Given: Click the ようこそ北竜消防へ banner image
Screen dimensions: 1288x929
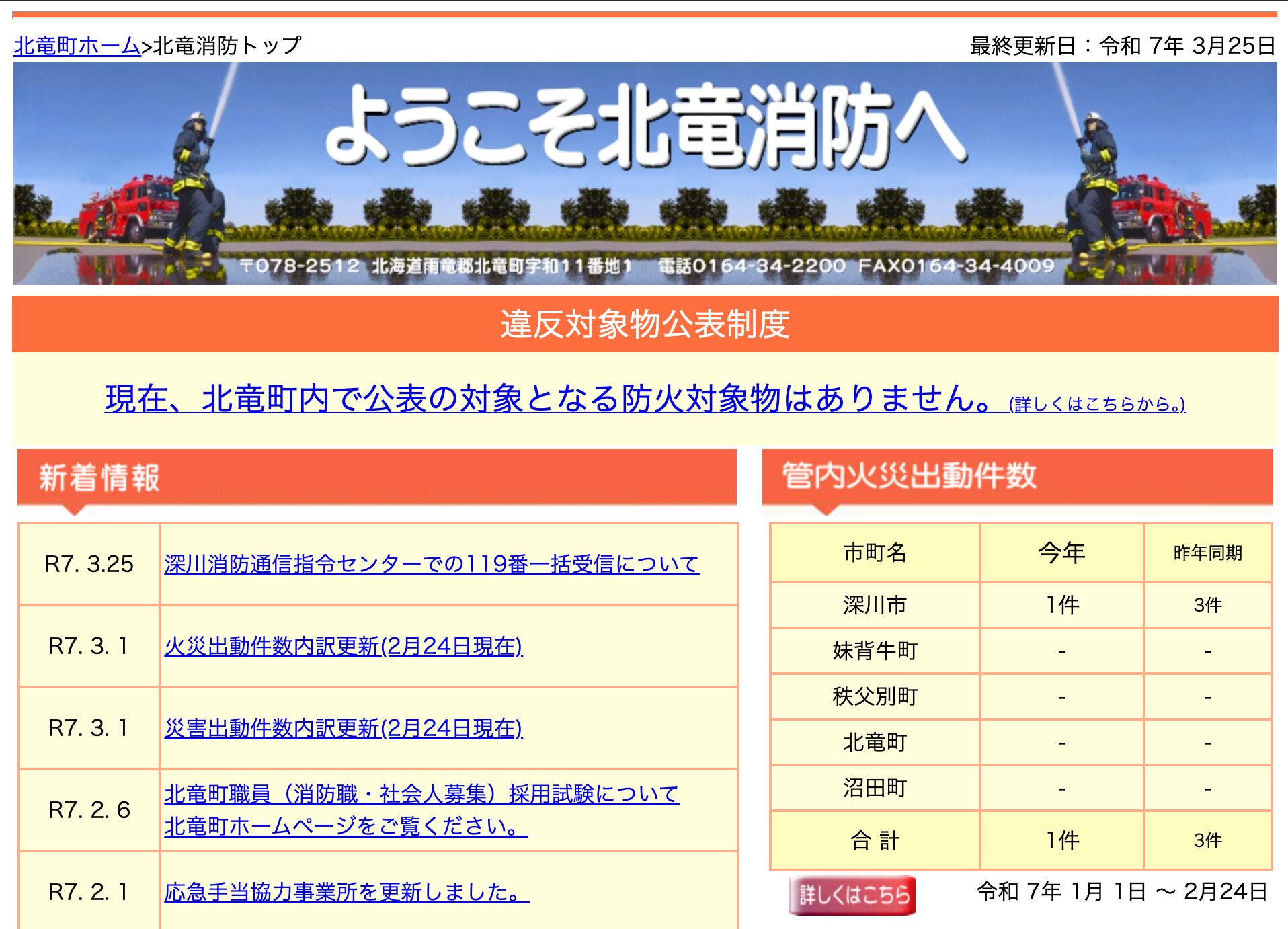Looking at the screenshot, I should (644, 178).
